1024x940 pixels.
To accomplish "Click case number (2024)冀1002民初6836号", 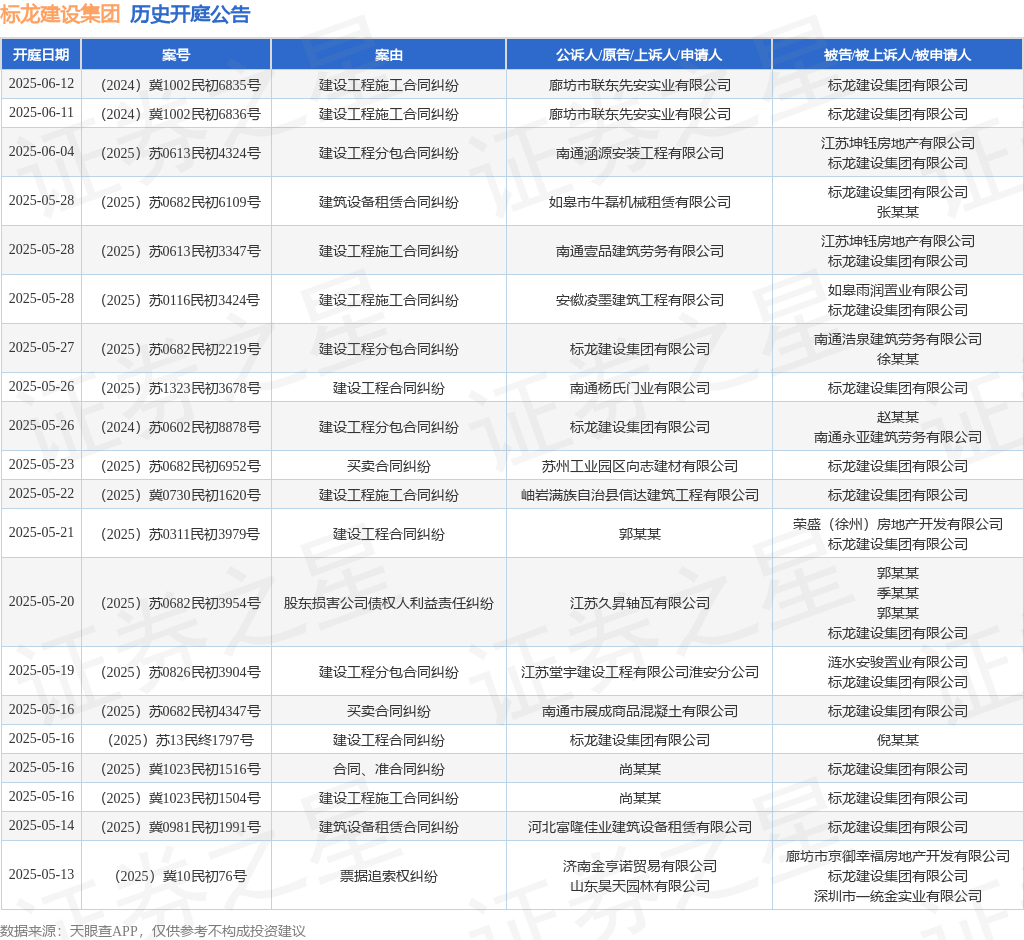I will (180, 114).
